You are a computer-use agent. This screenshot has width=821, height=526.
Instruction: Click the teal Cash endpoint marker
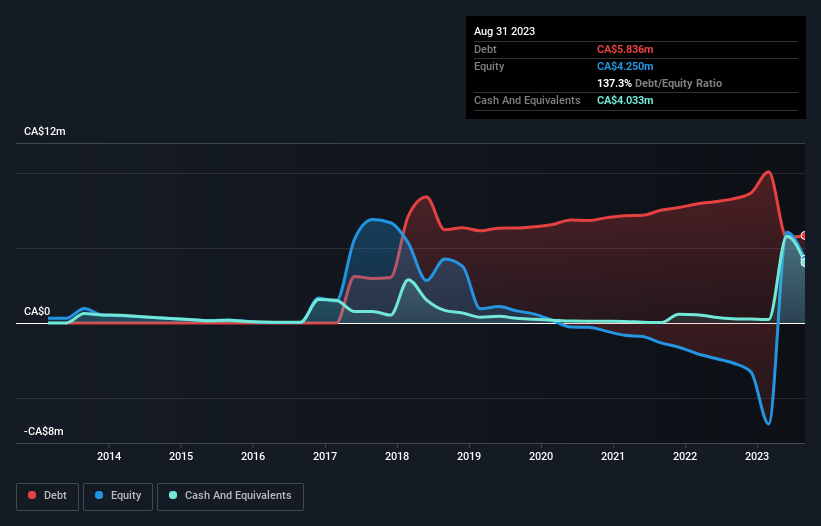point(804,262)
